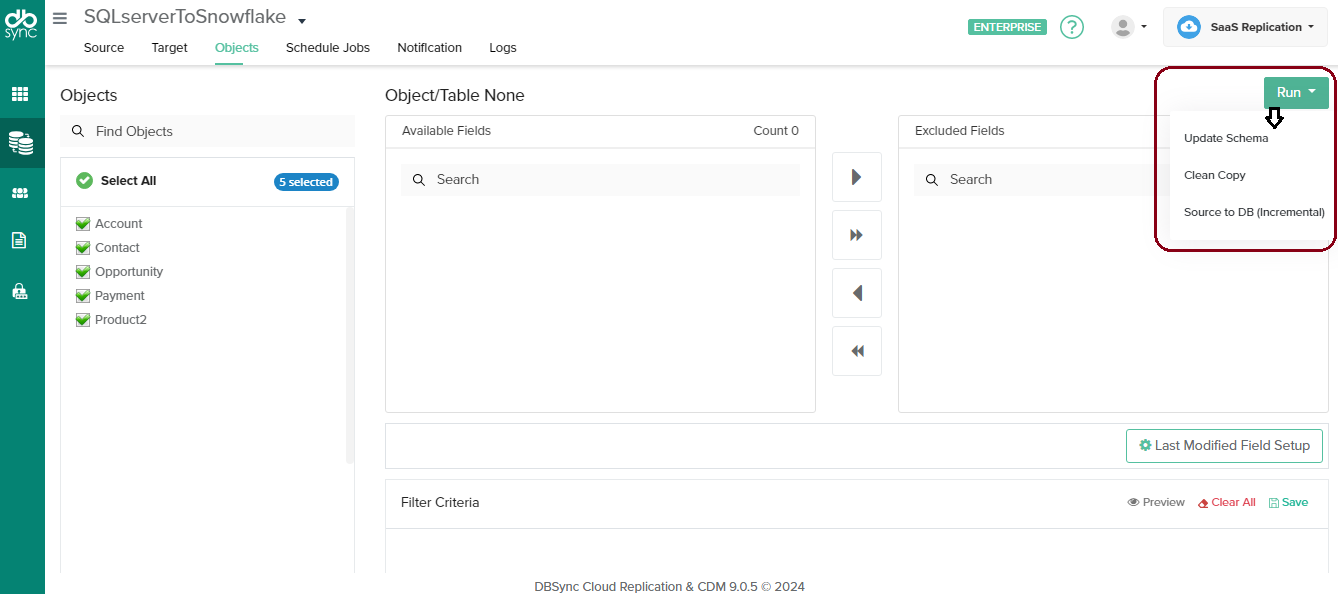Open the SaaS Replication dropdown
Image resolution: width=1338 pixels, height=594 pixels.
click(1244, 27)
